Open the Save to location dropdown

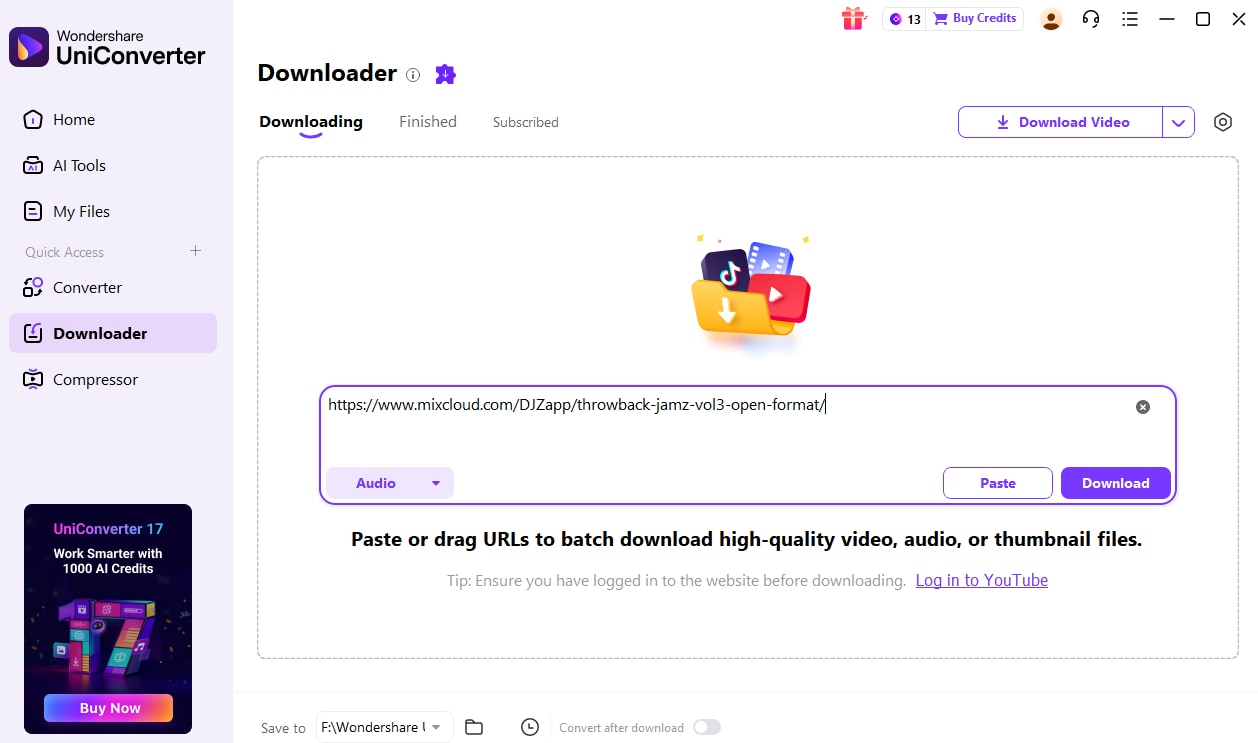click(x=384, y=727)
